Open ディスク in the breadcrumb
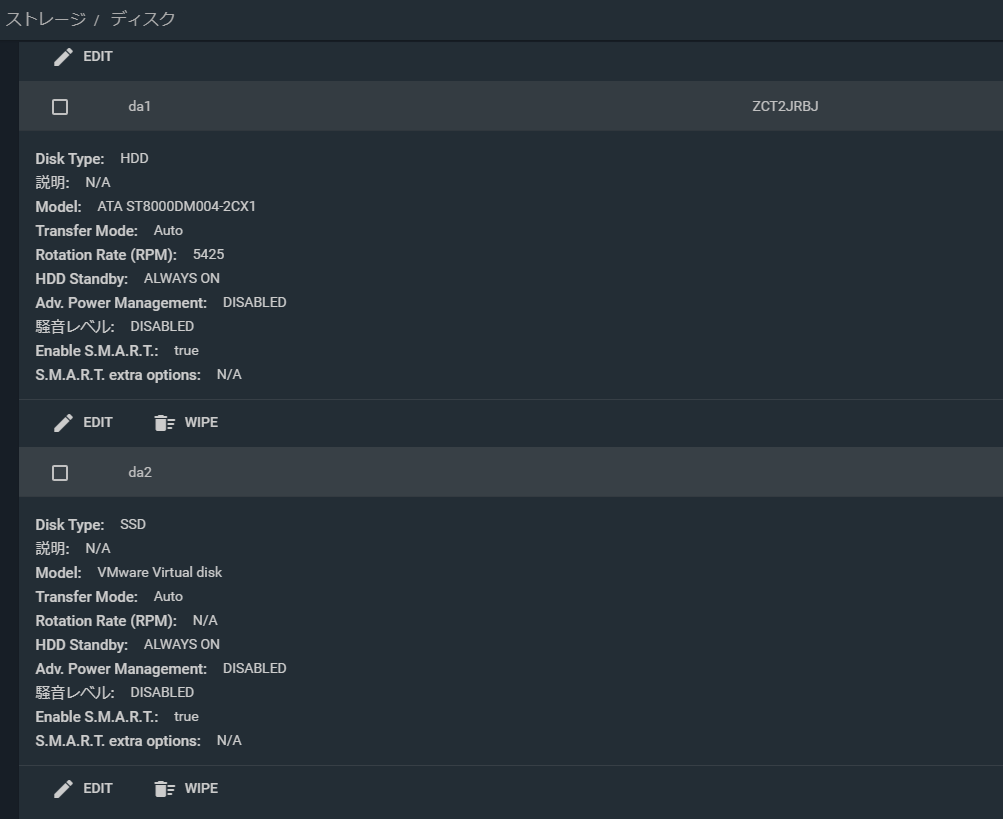The width and height of the screenshot is (1003, 819). (x=143, y=19)
